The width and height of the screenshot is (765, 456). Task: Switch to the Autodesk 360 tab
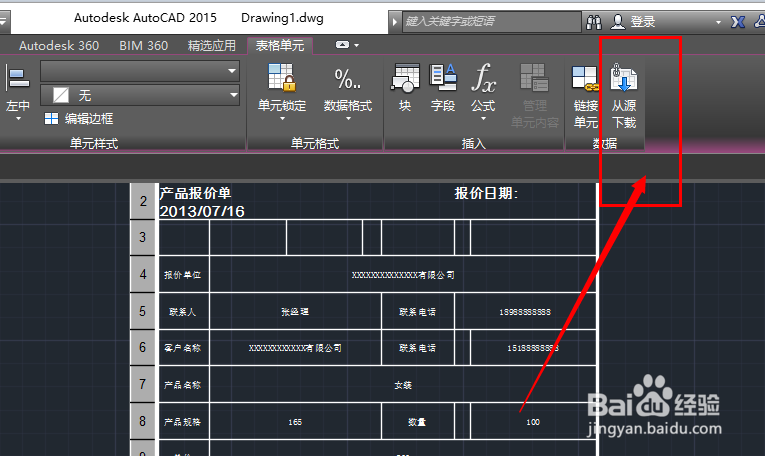pos(59,46)
